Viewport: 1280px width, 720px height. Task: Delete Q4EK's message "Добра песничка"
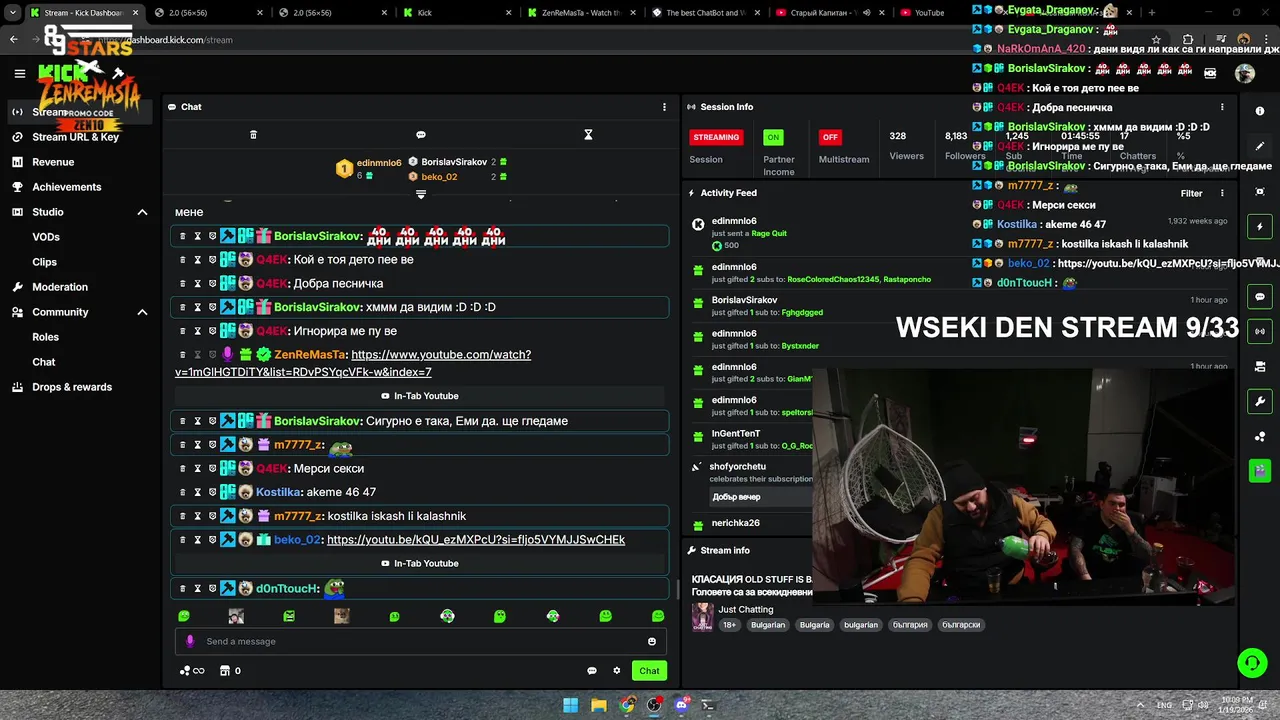pos(182,283)
